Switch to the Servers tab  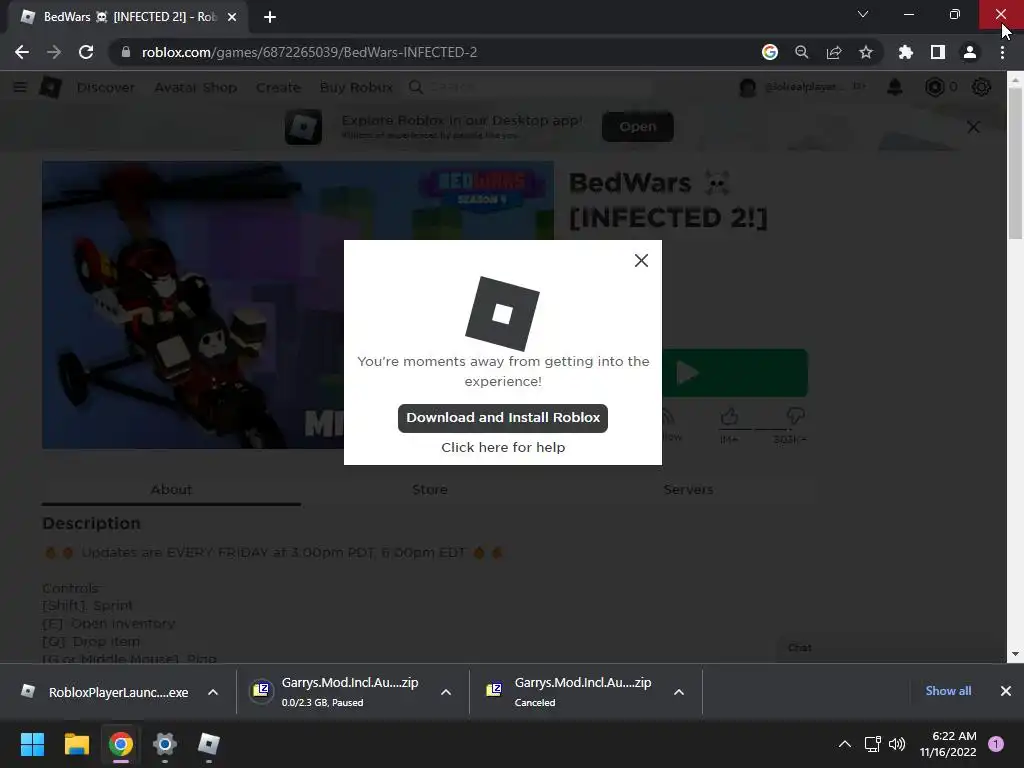688,490
